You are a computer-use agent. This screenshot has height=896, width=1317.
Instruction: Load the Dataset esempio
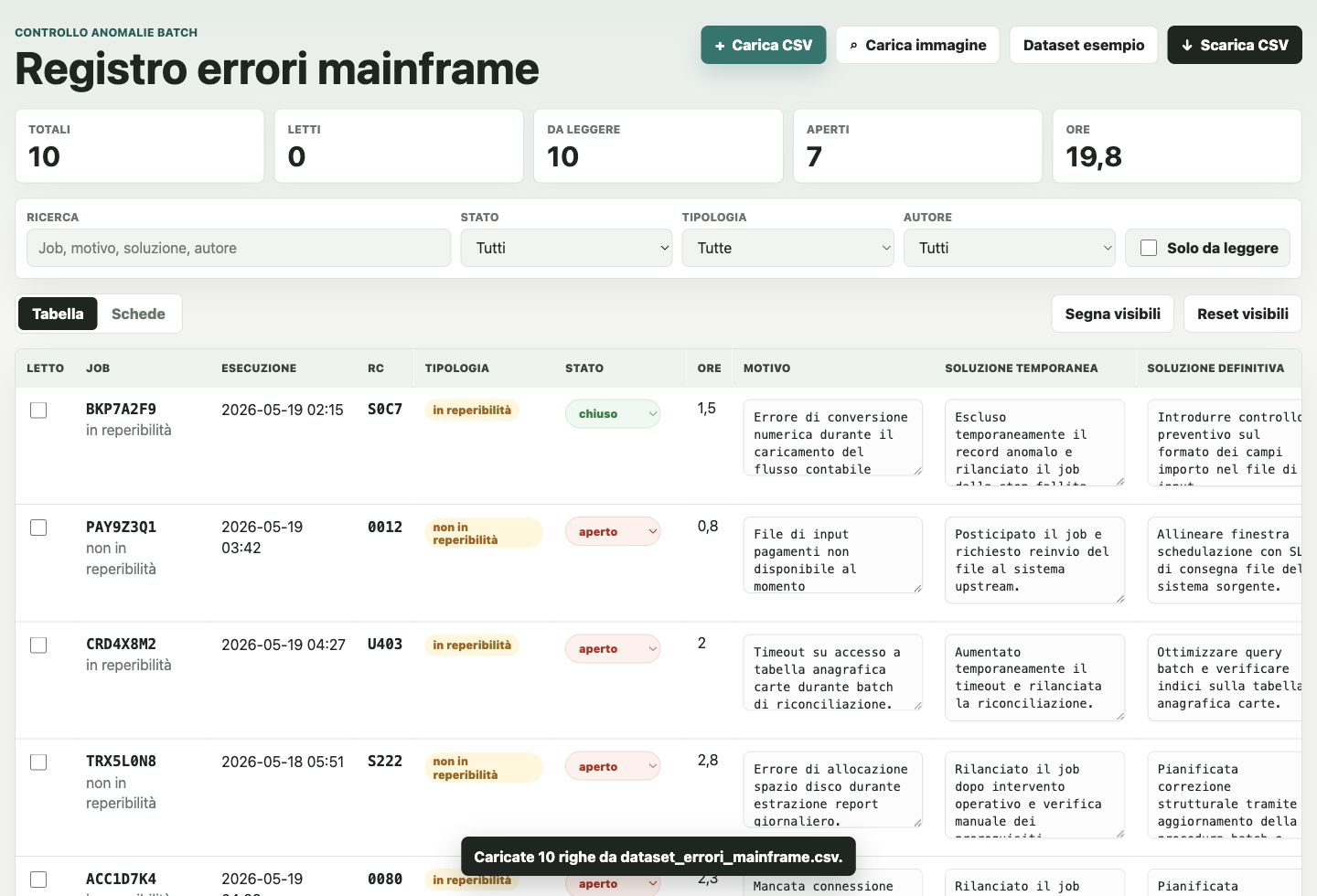pos(1084,45)
